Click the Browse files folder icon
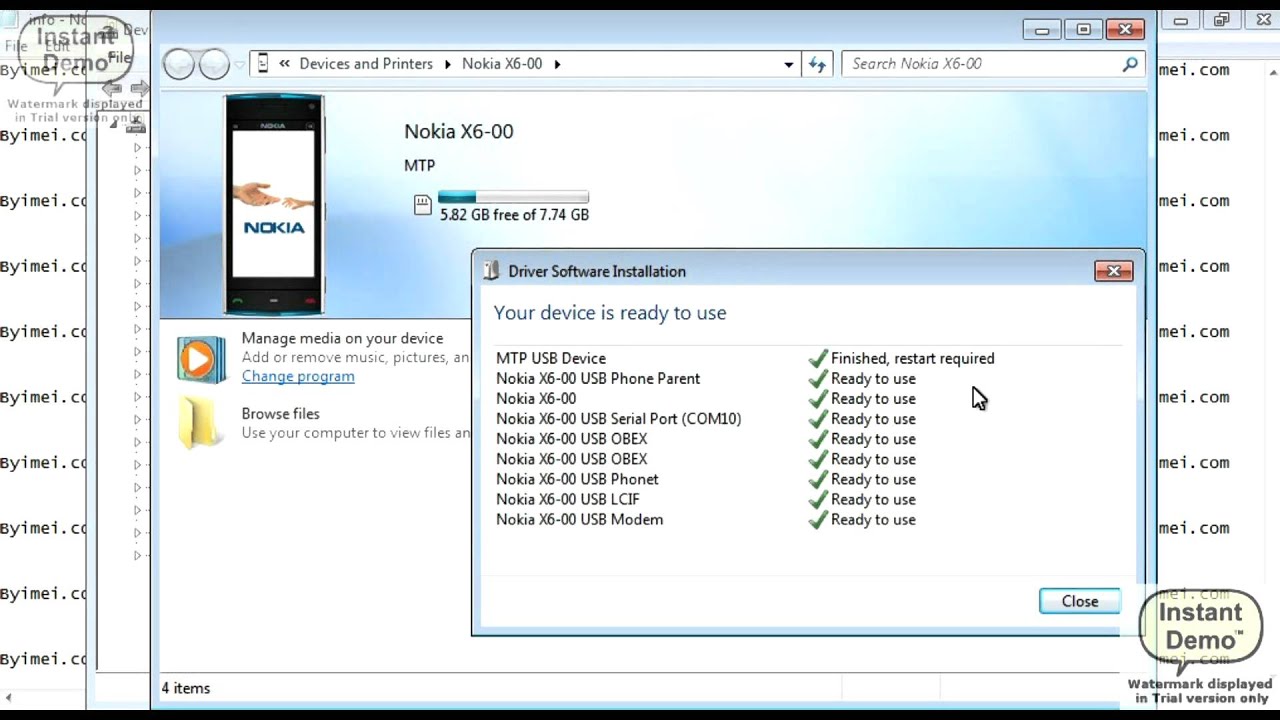The width and height of the screenshot is (1280, 720). (200, 422)
